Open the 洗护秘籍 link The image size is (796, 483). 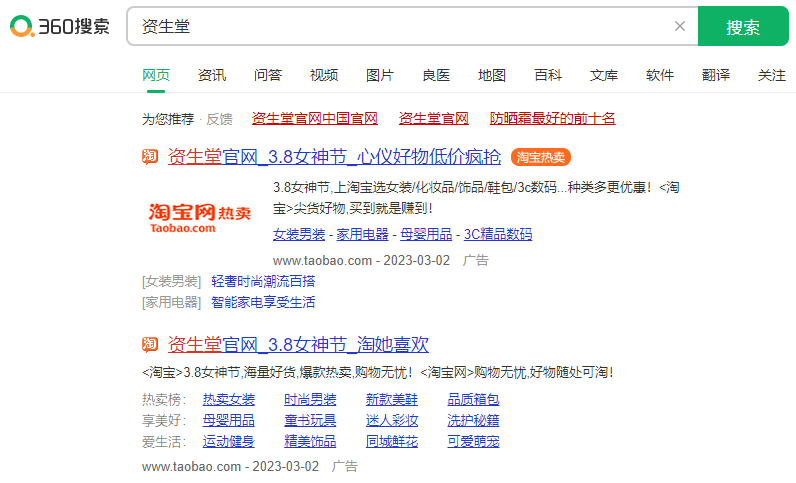(x=473, y=421)
